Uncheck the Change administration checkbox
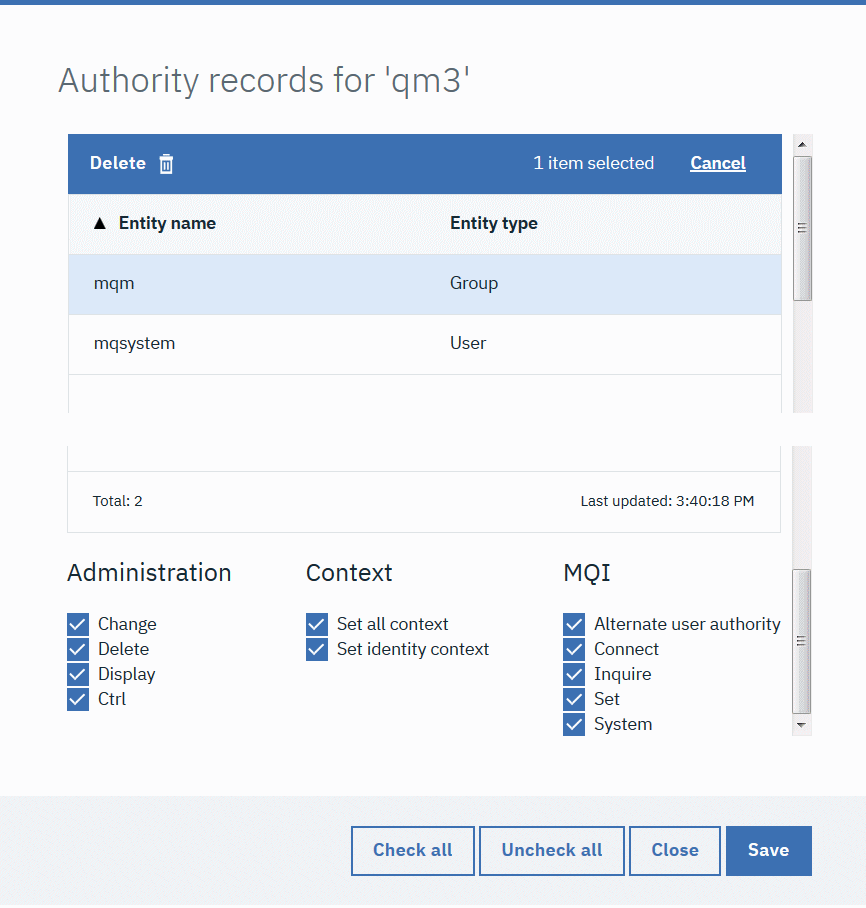 click(78, 624)
